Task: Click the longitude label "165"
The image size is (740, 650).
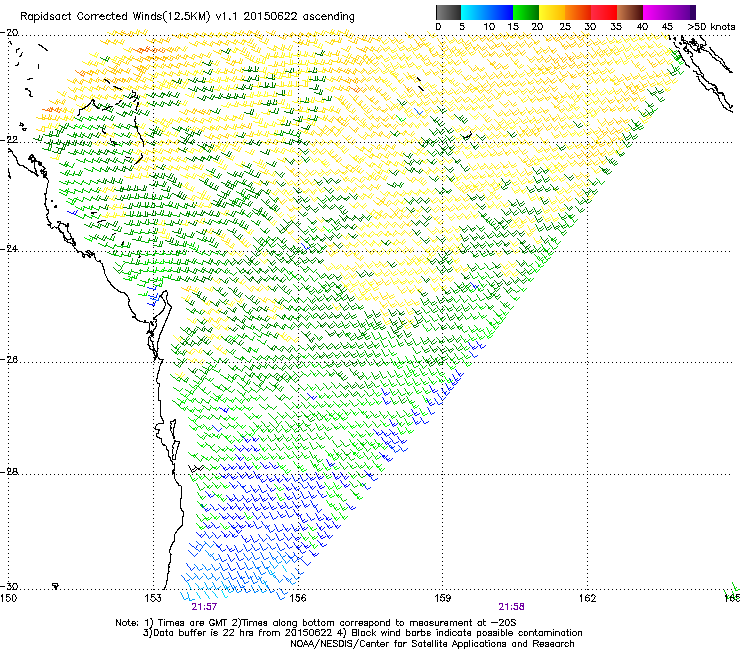Action: coord(732,599)
